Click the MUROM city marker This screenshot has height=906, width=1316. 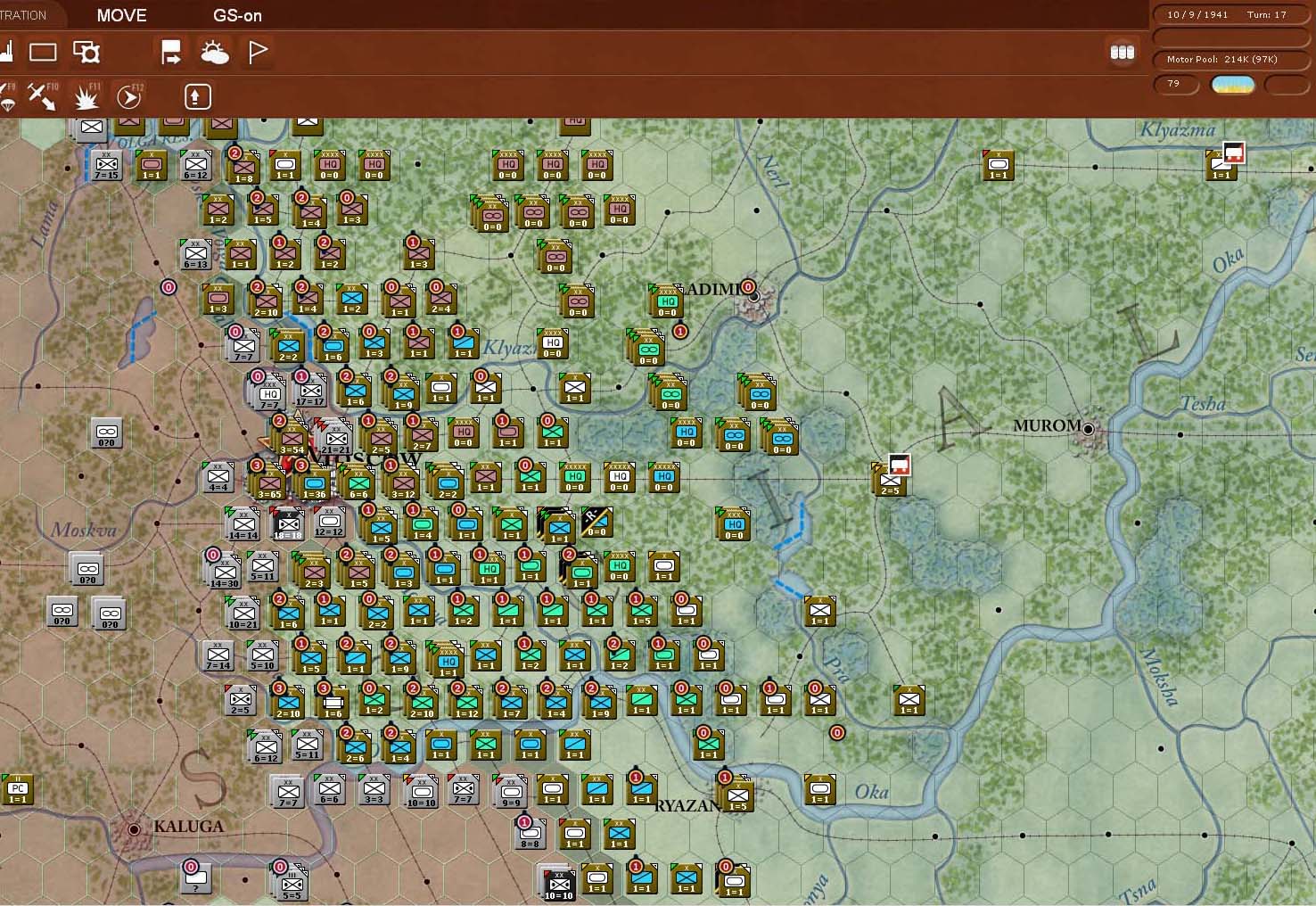click(1089, 429)
